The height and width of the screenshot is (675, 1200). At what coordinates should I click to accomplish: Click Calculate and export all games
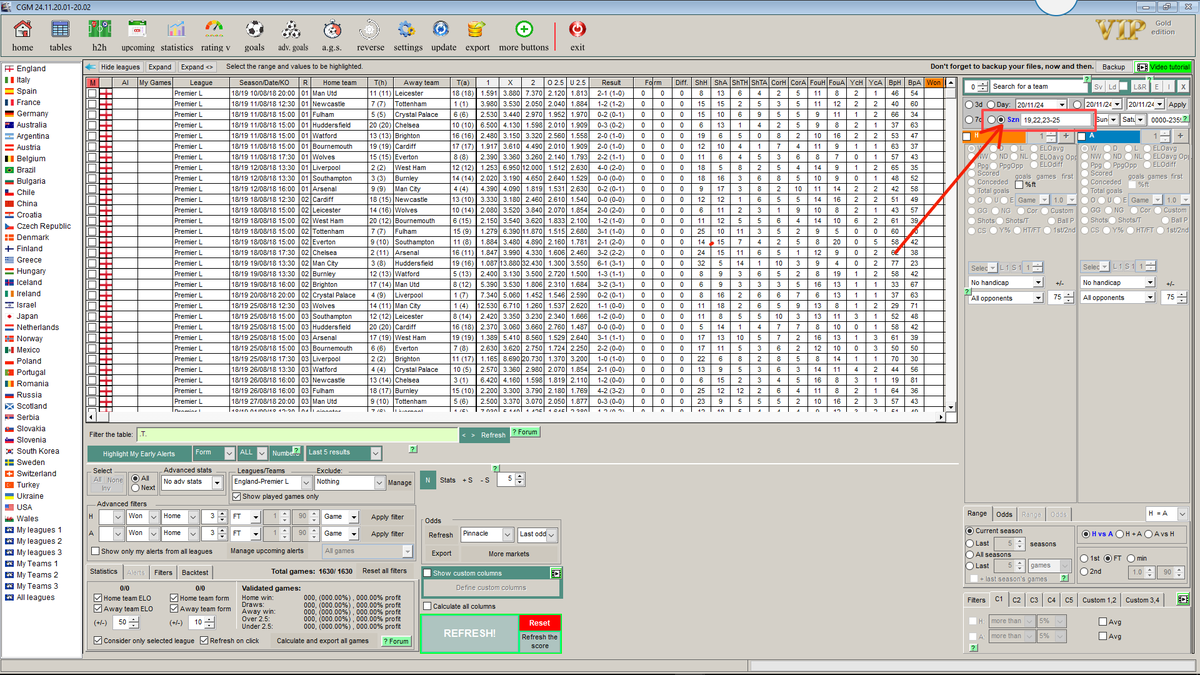[323, 641]
